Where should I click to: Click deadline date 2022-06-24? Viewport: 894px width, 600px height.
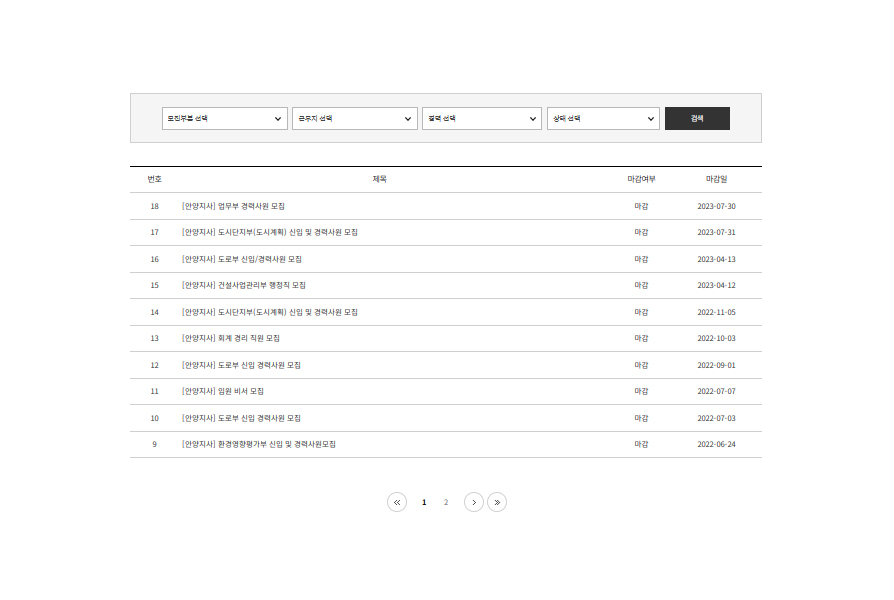click(717, 444)
